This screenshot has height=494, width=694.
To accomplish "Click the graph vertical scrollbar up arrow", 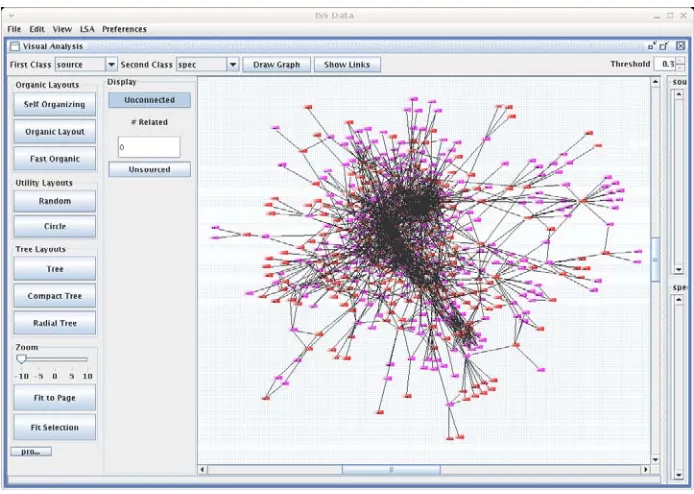I will tap(655, 81).
